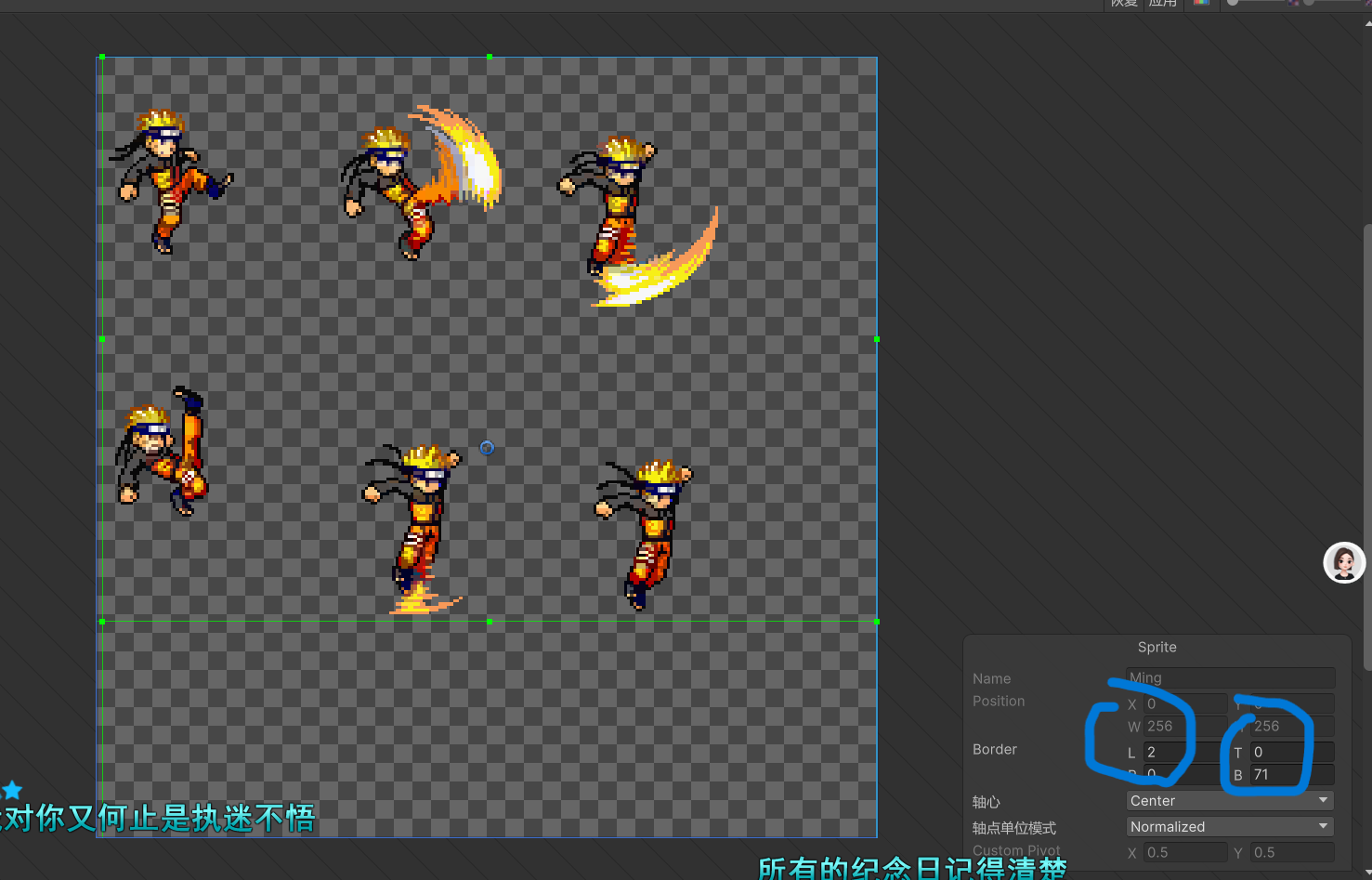Click the Position label
Viewport: 1372px width, 880px height.
pos(999,702)
